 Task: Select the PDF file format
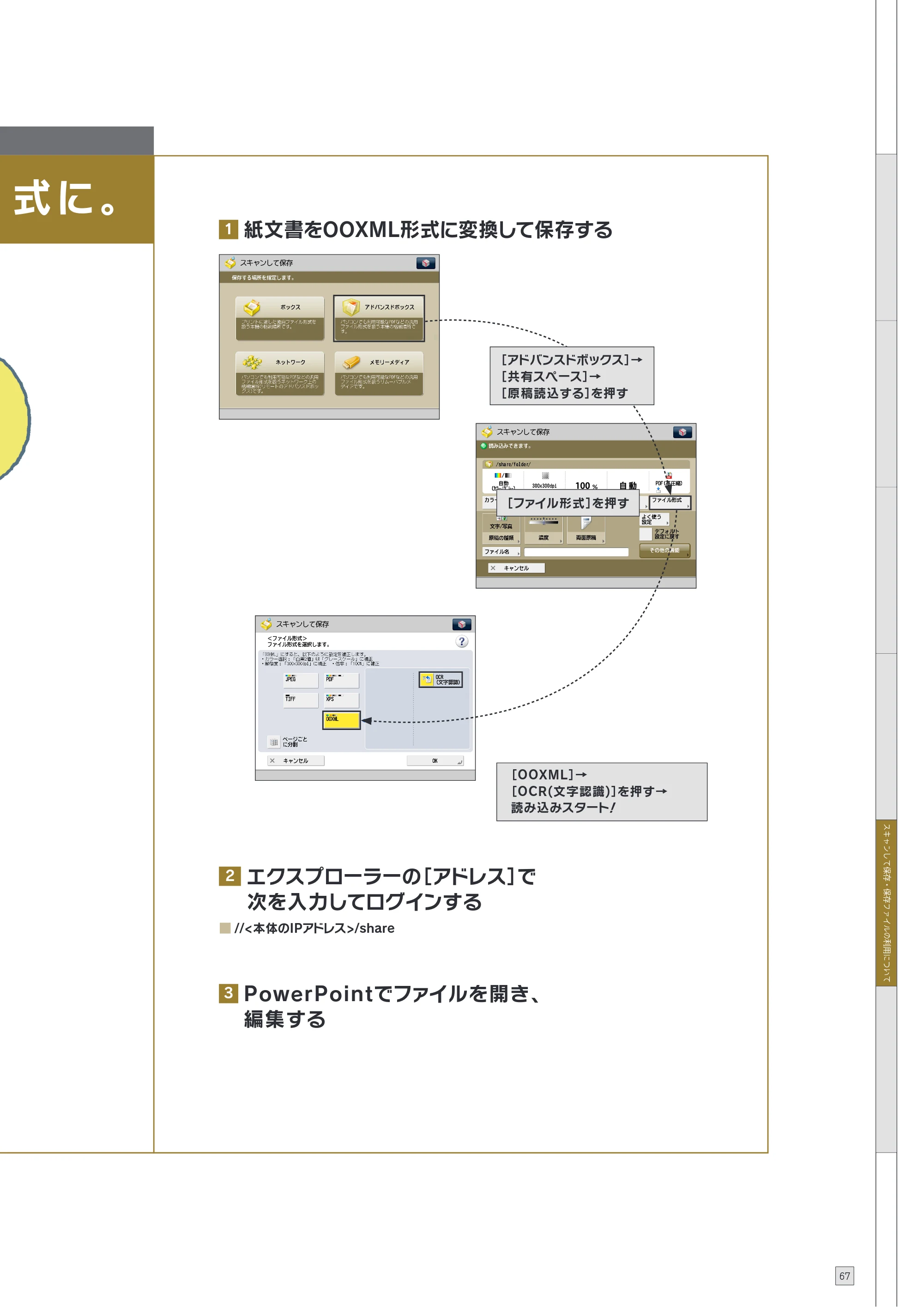click(x=341, y=681)
